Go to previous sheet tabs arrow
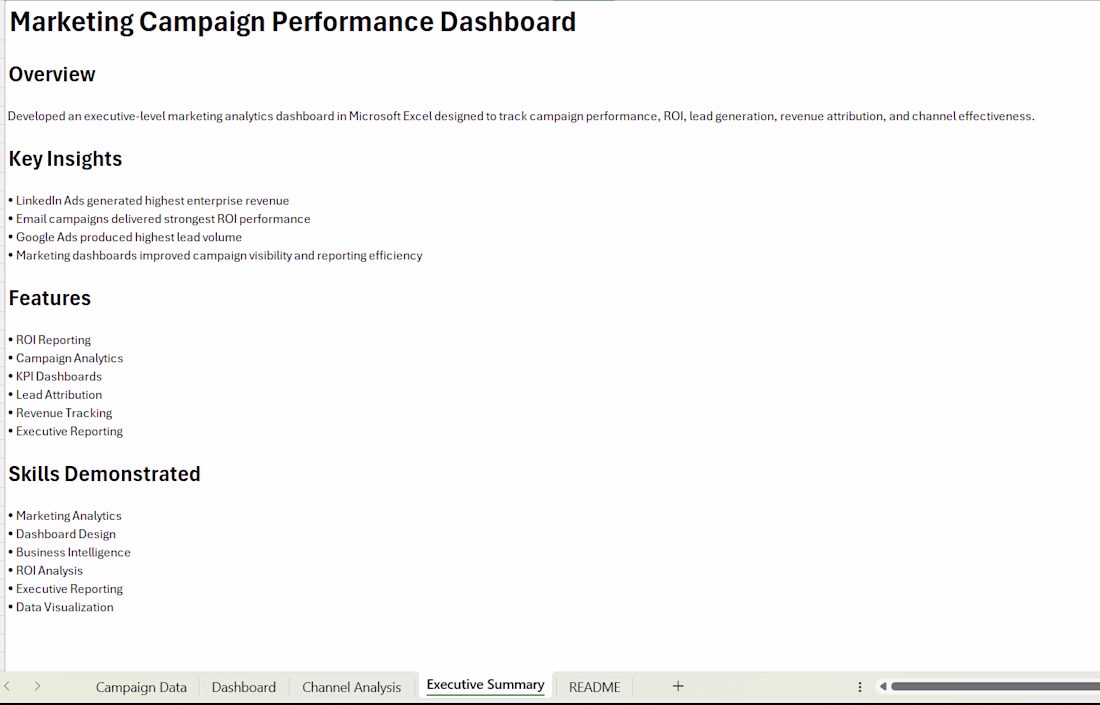The image size is (1100, 705). point(7,686)
